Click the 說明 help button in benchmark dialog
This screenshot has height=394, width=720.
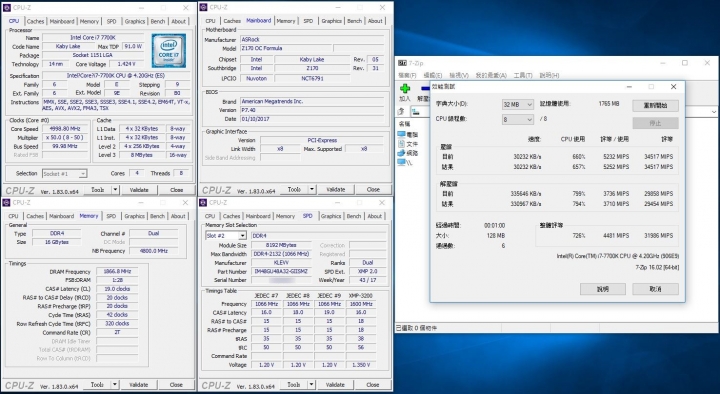coord(602,289)
